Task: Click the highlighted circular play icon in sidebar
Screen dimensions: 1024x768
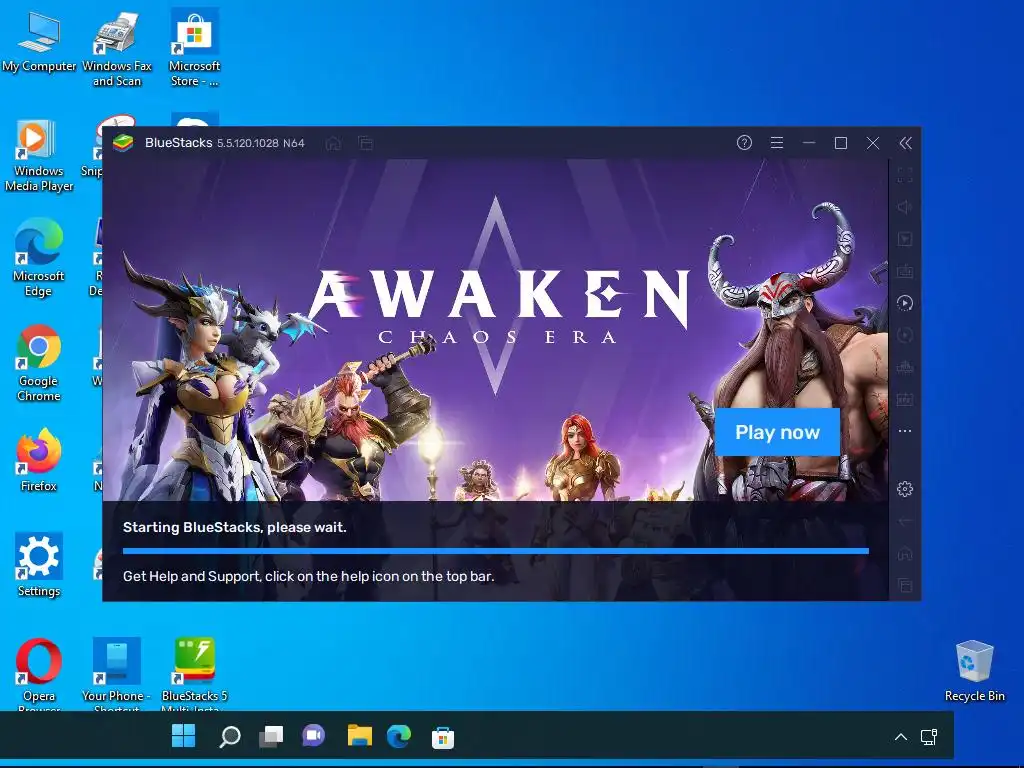Action: (x=905, y=303)
